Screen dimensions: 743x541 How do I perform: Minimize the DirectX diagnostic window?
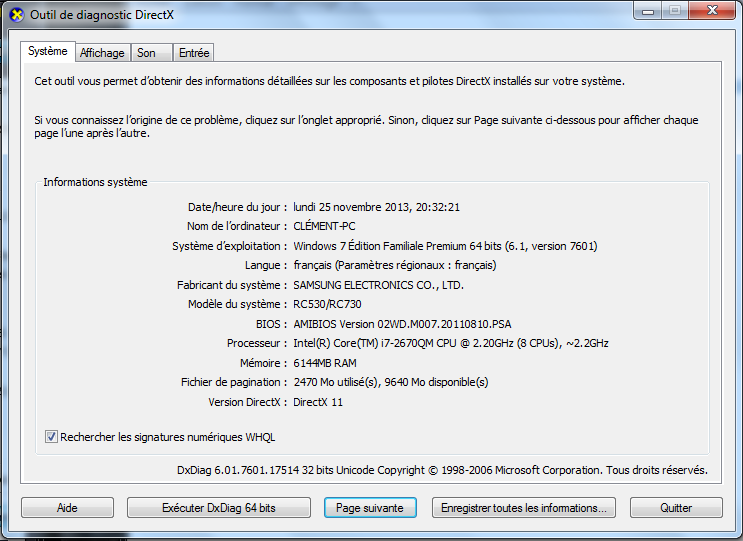pos(647,11)
